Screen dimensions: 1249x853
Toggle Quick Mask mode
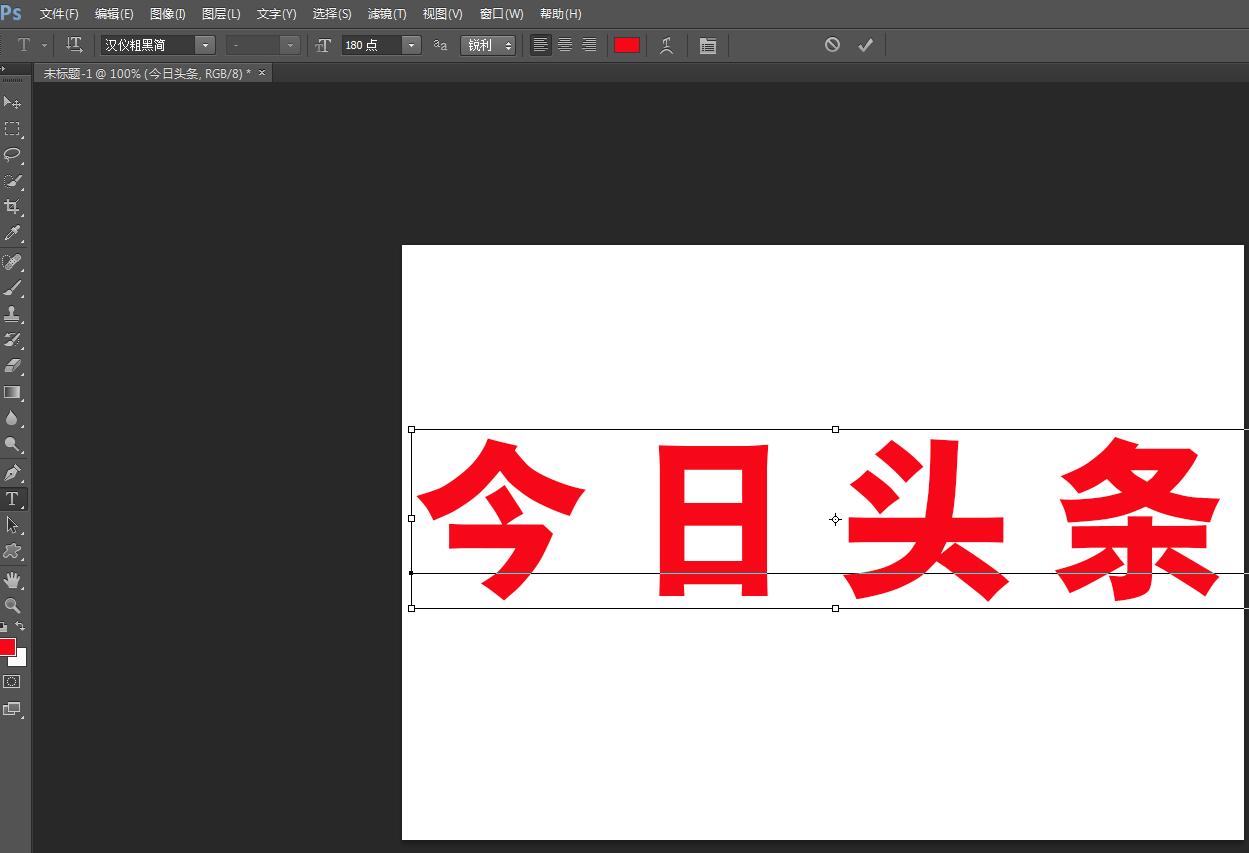point(12,682)
